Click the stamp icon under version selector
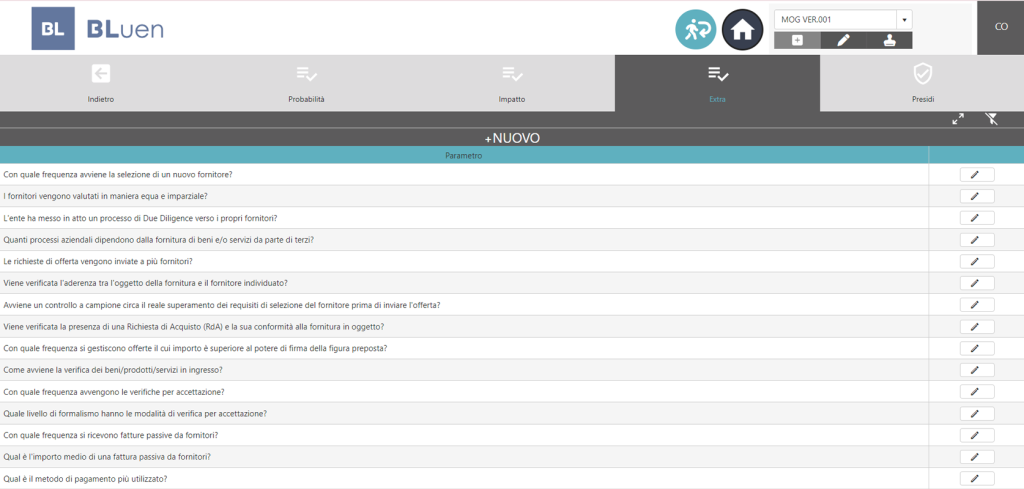Viewport: 1024px width, 489px height. tap(889, 40)
